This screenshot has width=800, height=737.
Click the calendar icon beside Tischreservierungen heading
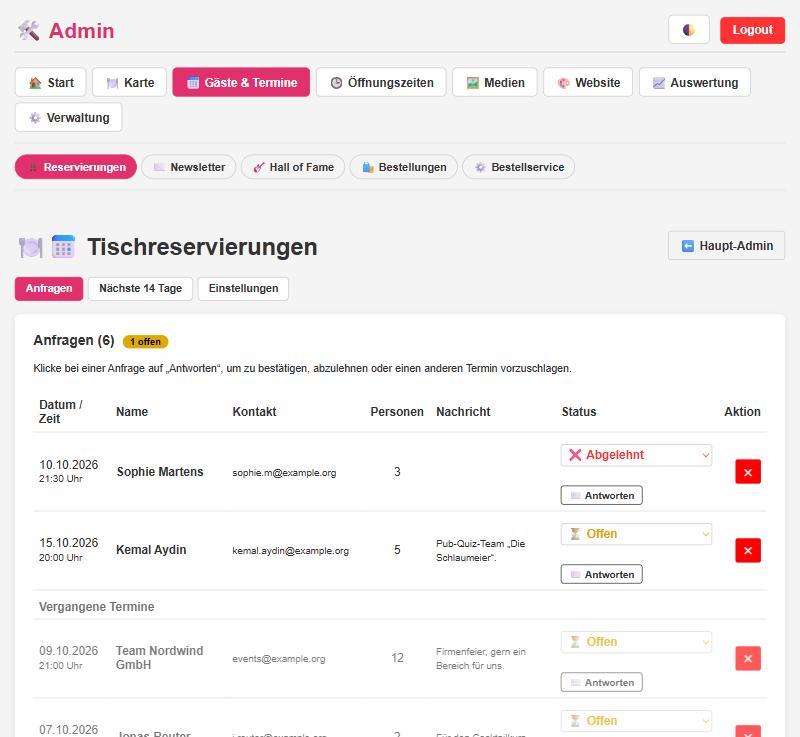click(x=63, y=247)
